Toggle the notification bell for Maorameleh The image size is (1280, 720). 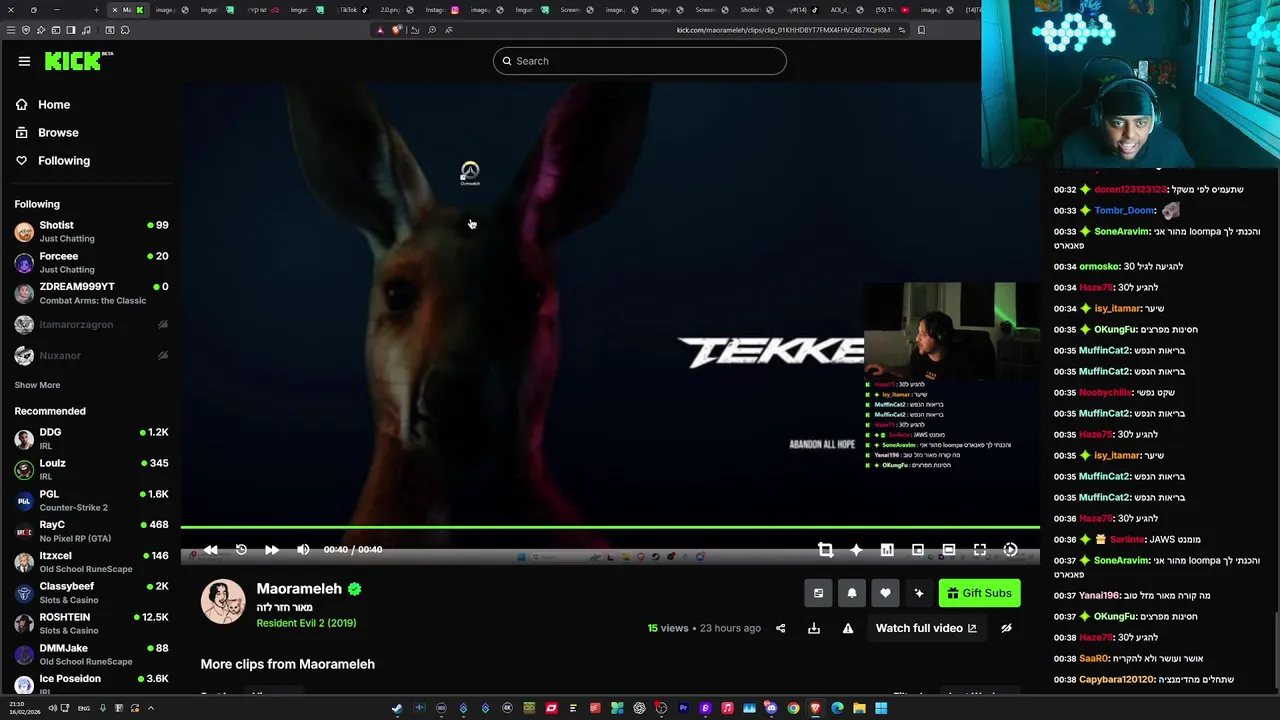point(852,593)
